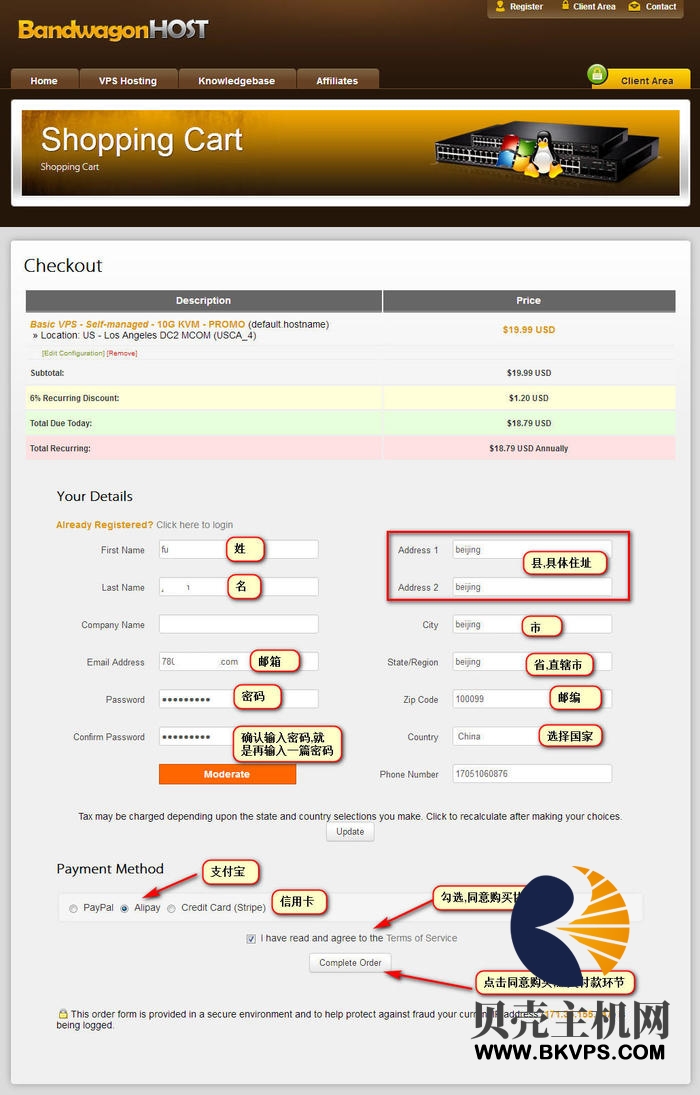This screenshot has height=1095, width=700.
Task: Open the Affiliates tab
Action: coord(337,80)
